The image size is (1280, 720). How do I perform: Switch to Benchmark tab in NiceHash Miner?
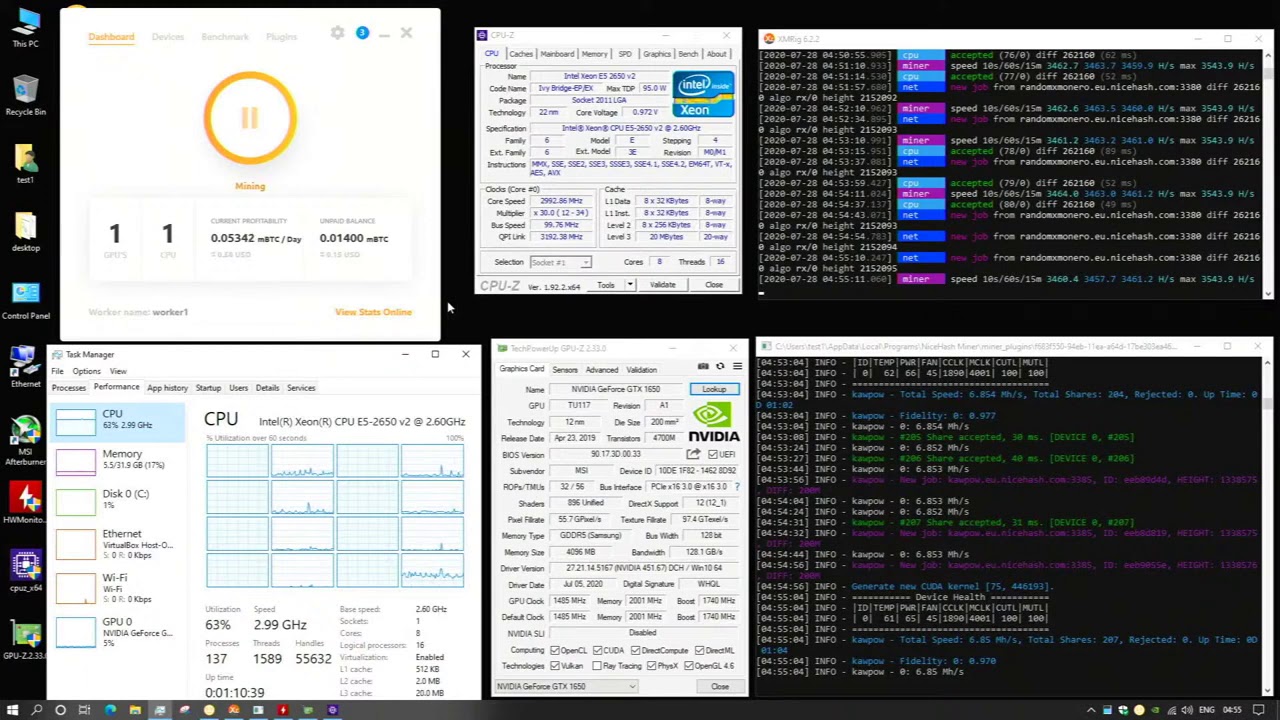[225, 37]
